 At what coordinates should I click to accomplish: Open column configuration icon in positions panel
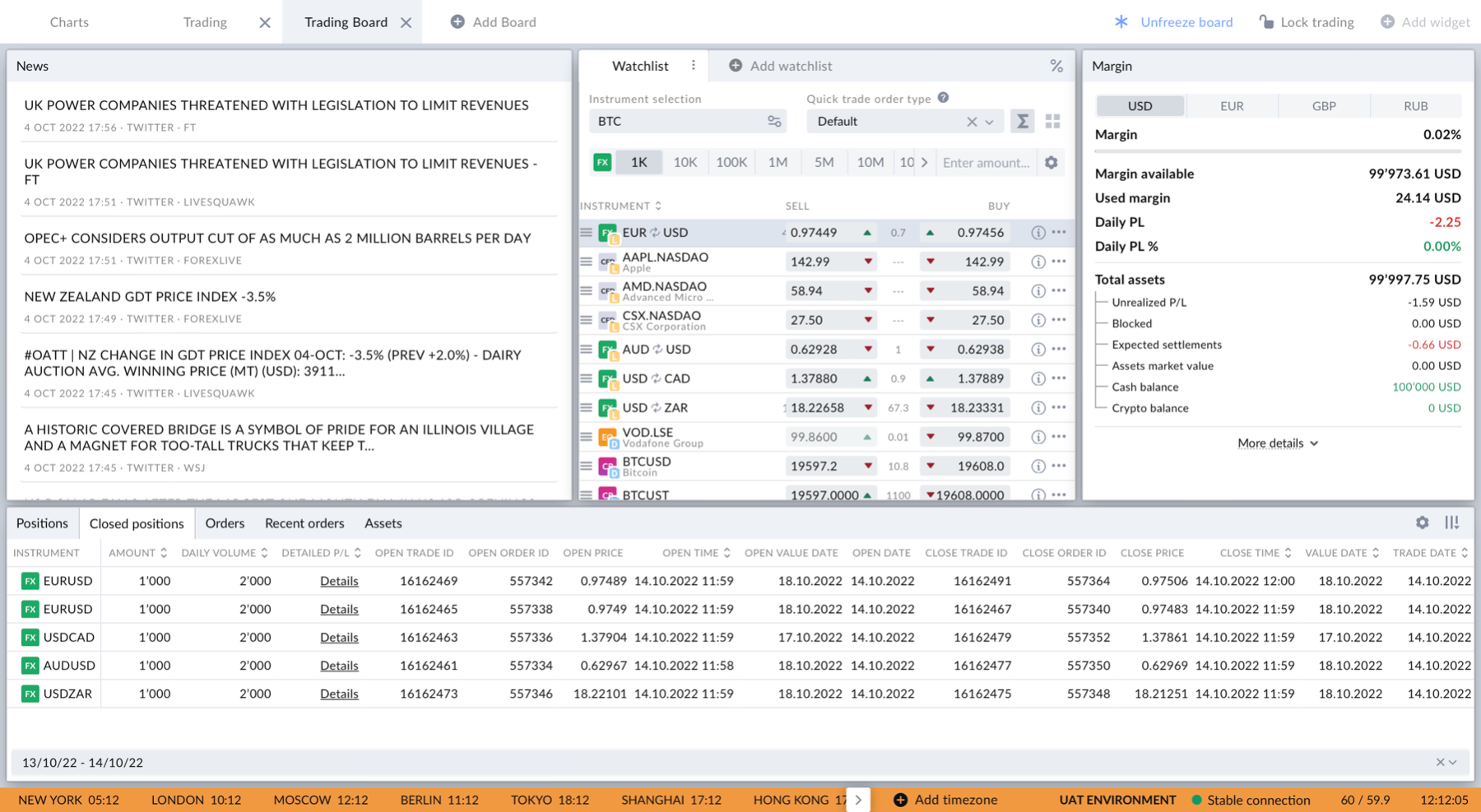tap(1452, 522)
